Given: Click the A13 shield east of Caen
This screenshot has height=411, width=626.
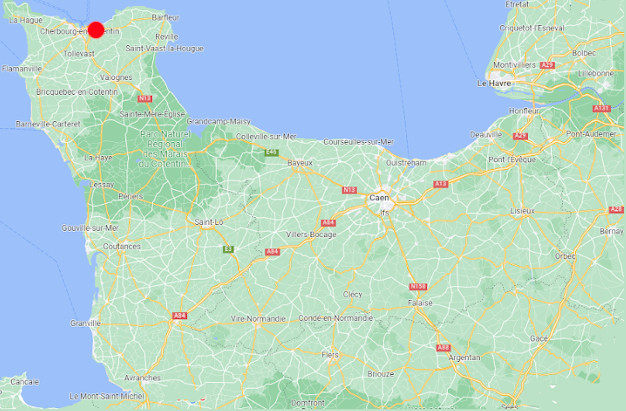Looking at the screenshot, I should click(441, 184).
